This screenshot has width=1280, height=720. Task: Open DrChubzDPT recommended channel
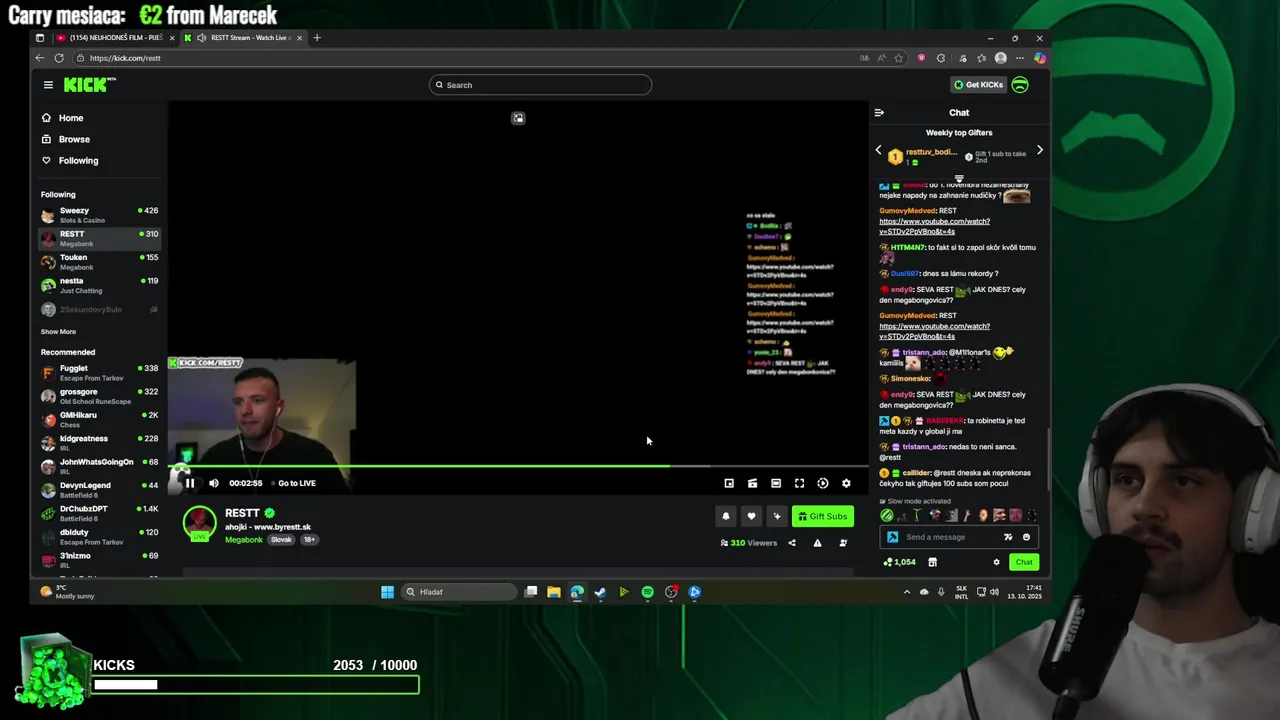[x=99, y=513]
